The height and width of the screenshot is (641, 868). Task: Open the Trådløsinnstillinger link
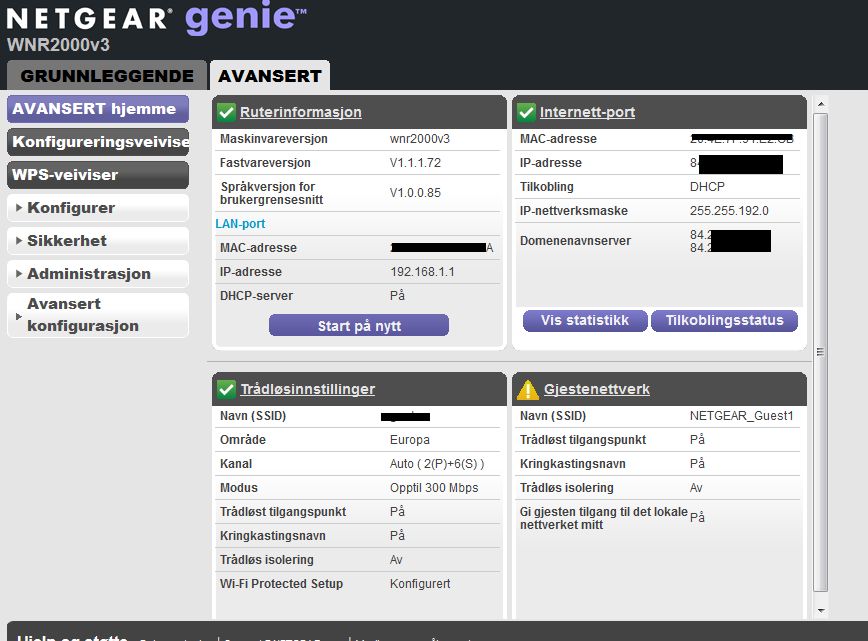click(307, 389)
